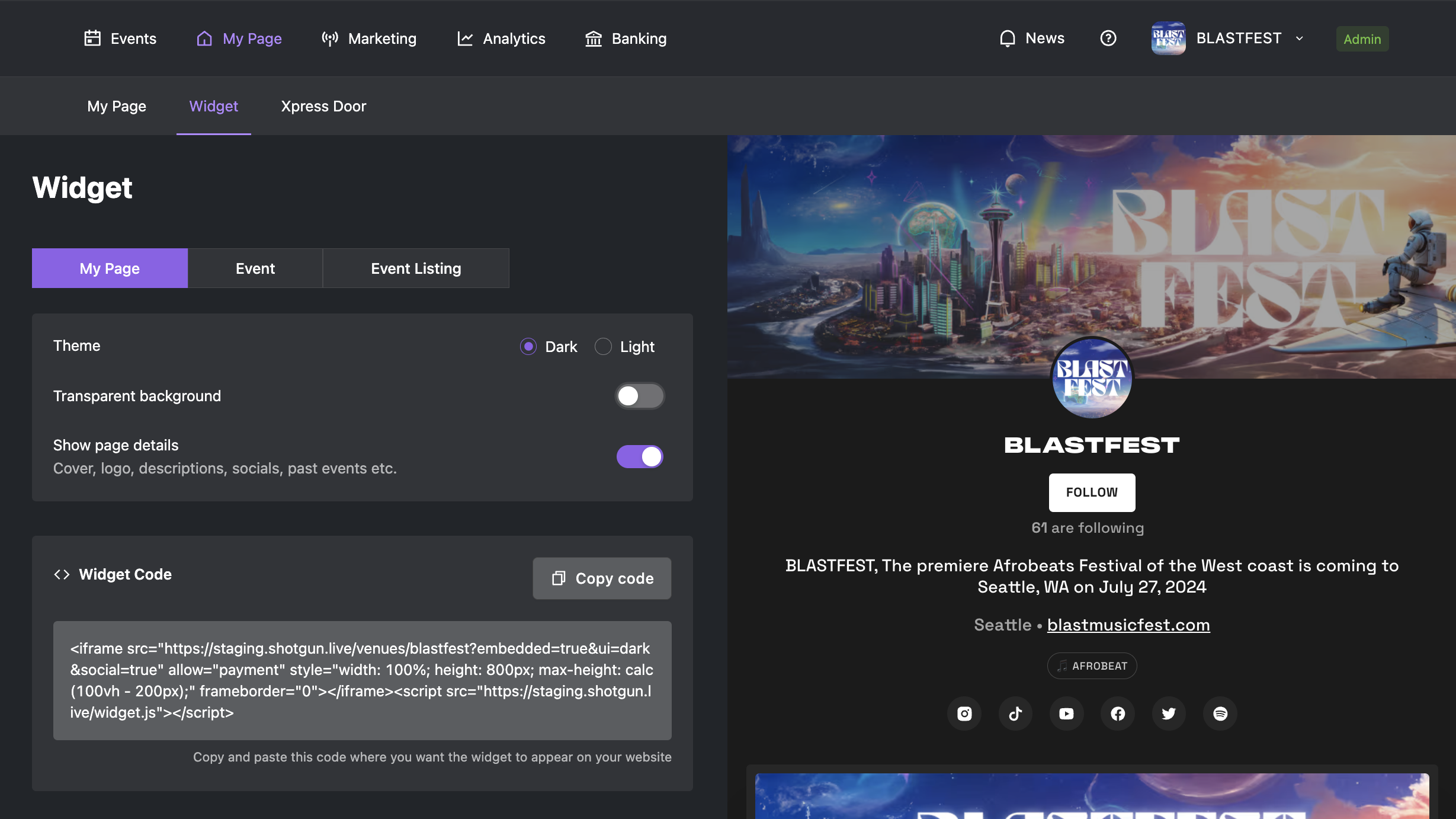Click the FOLLOW button
The height and width of the screenshot is (819, 1456).
click(x=1092, y=492)
